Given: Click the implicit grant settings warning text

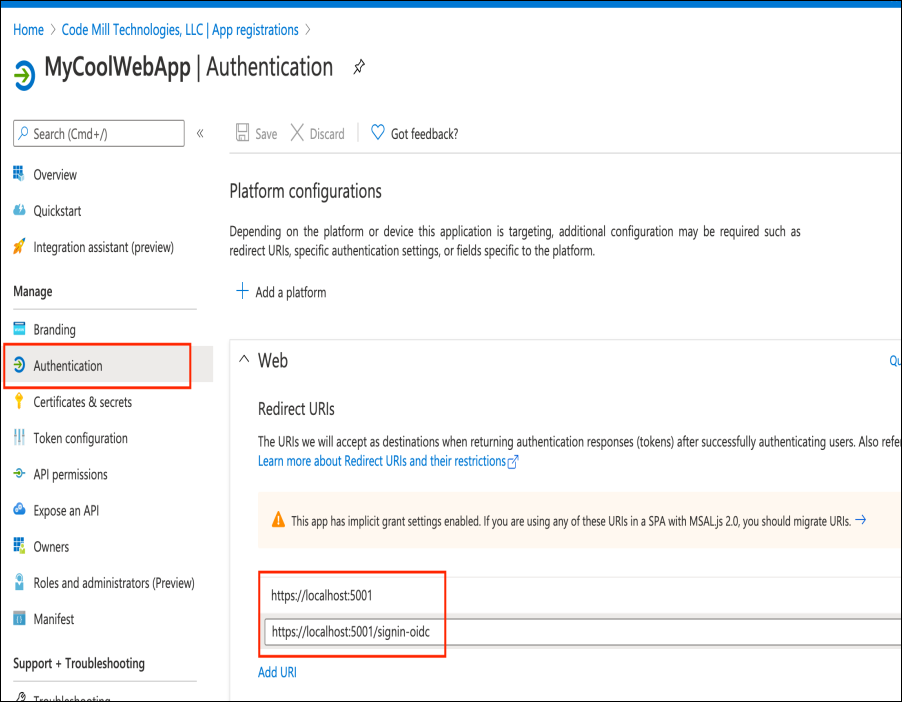Looking at the screenshot, I should 571,521.
